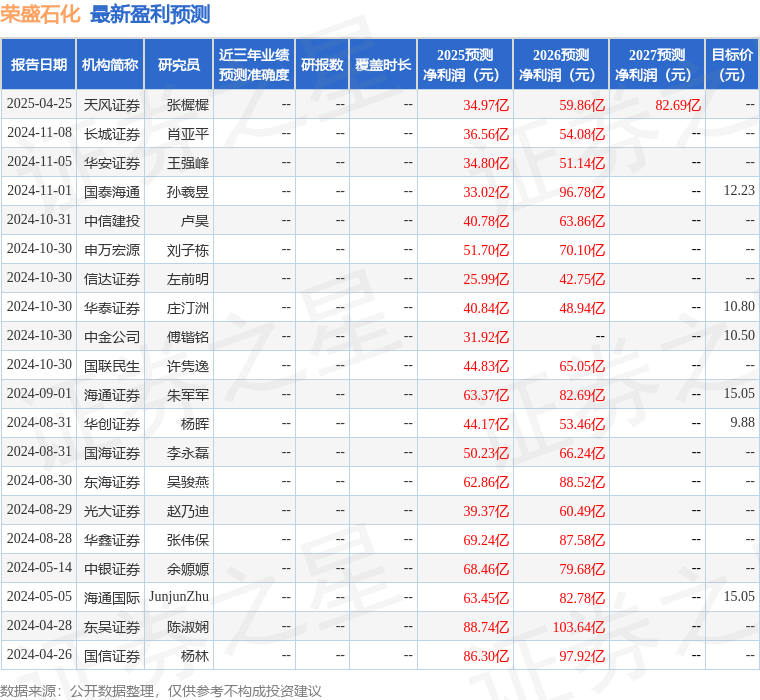Click the 2026 forecast 66.24亿
Viewport: 760px width, 700px height.
[x=582, y=453]
